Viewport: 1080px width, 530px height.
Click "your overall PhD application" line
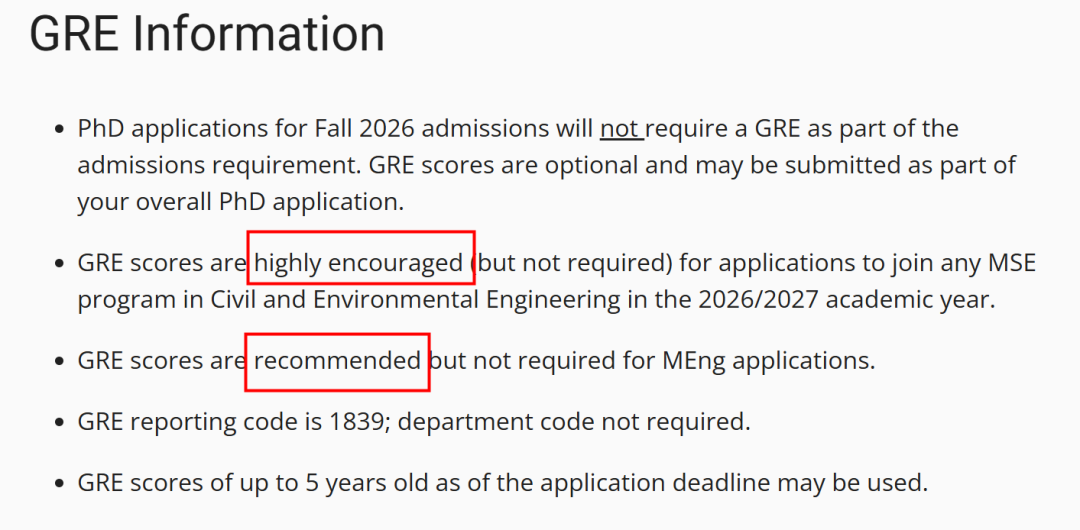click(240, 201)
